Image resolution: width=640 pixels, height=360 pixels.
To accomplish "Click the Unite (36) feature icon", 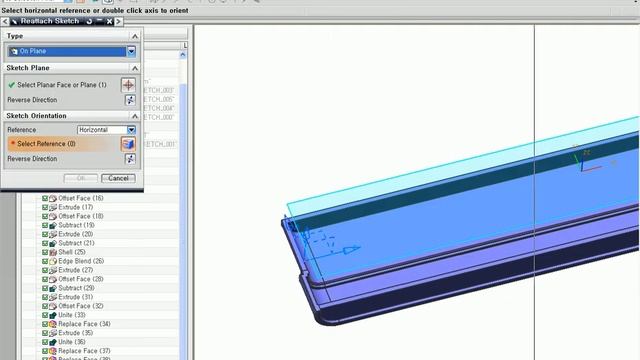I will click(53, 342).
